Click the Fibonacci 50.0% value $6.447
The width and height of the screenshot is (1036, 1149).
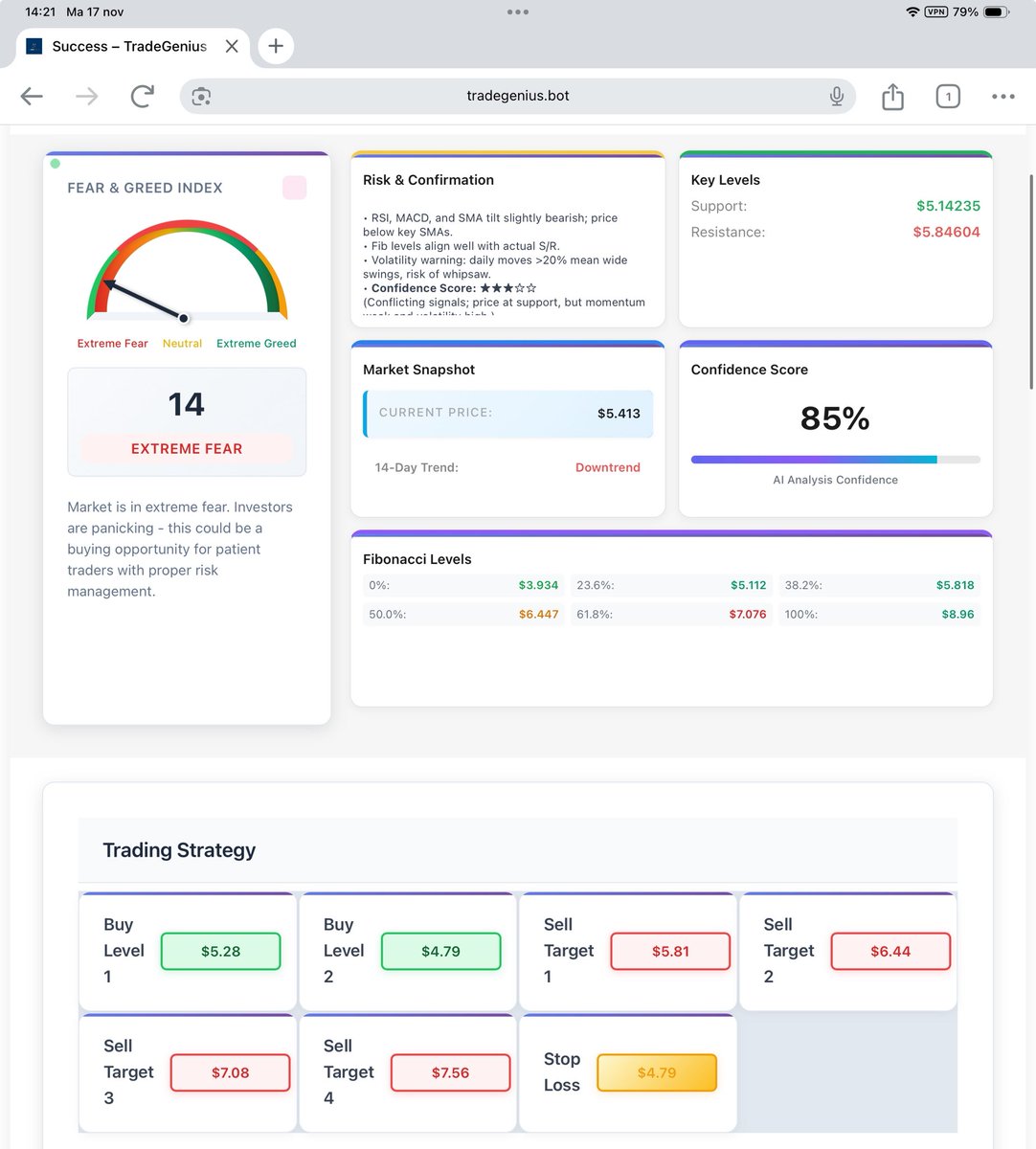(538, 615)
